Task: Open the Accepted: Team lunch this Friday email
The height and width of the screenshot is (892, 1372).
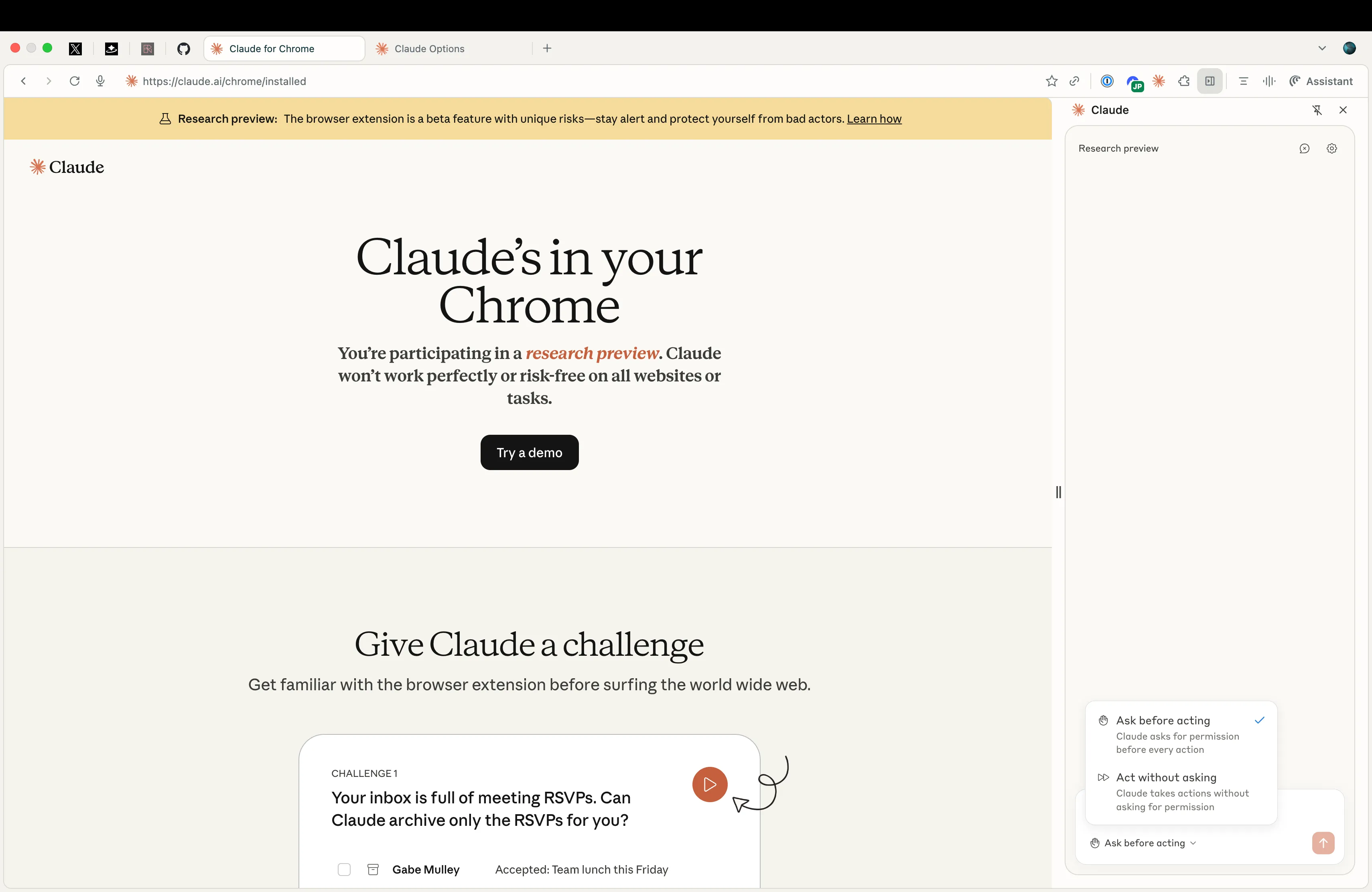Action: point(582,870)
